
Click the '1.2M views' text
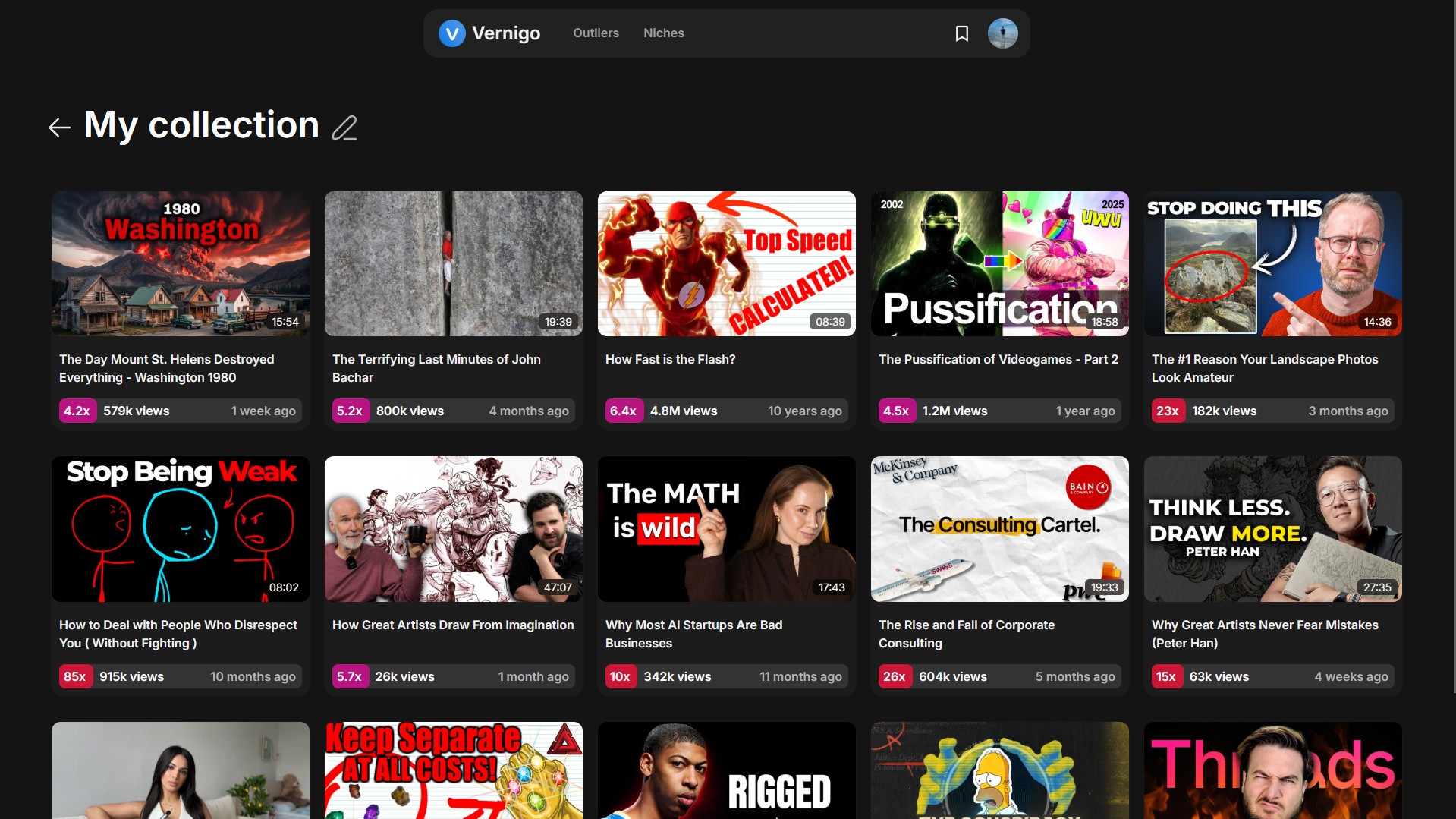(955, 411)
